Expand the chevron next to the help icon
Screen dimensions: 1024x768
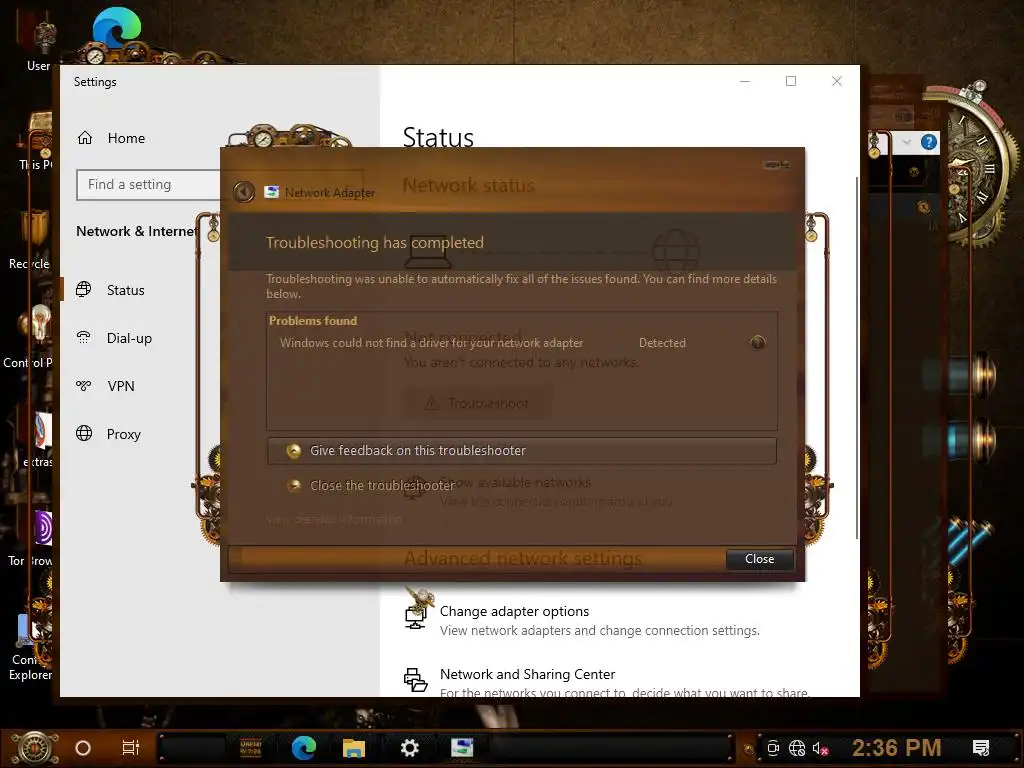click(906, 142)
